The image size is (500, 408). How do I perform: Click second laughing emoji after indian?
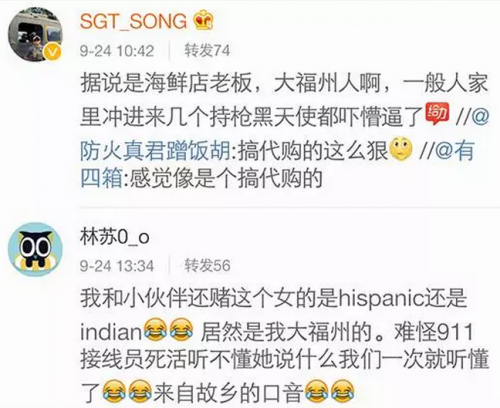point(181,330)
